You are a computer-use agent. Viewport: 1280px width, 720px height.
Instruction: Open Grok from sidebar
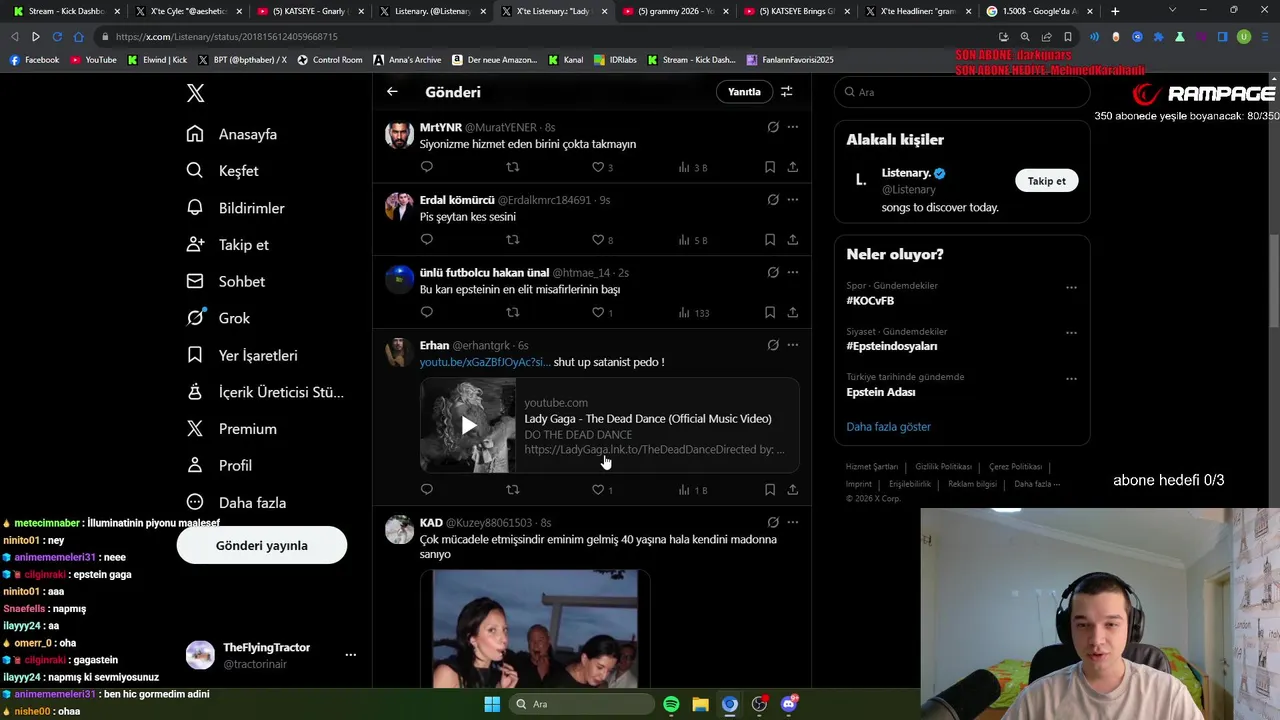coord(218,318)
